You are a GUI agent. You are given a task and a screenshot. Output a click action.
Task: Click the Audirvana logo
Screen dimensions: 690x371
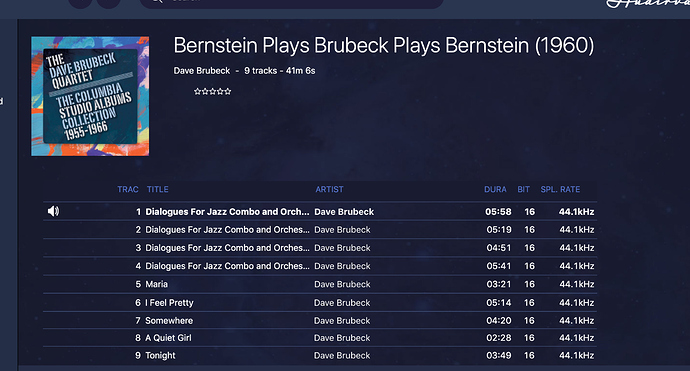pyautogui.click(x=647, y=4)
